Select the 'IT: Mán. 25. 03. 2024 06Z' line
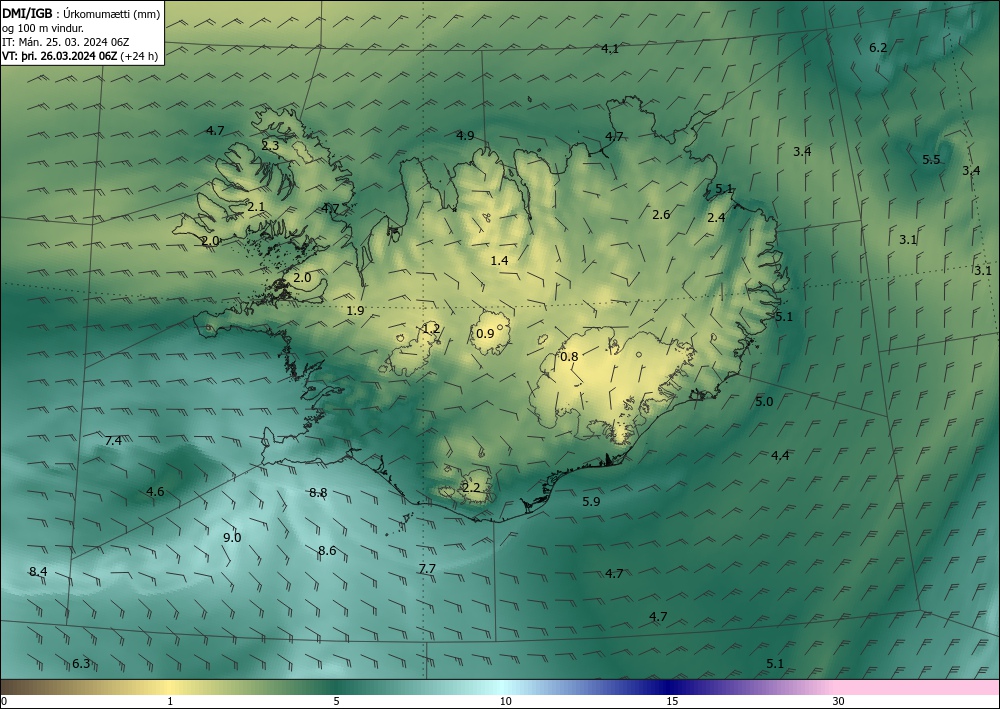Image resolution: width=1000 pixels, height=709 pixels. (66, 42)
